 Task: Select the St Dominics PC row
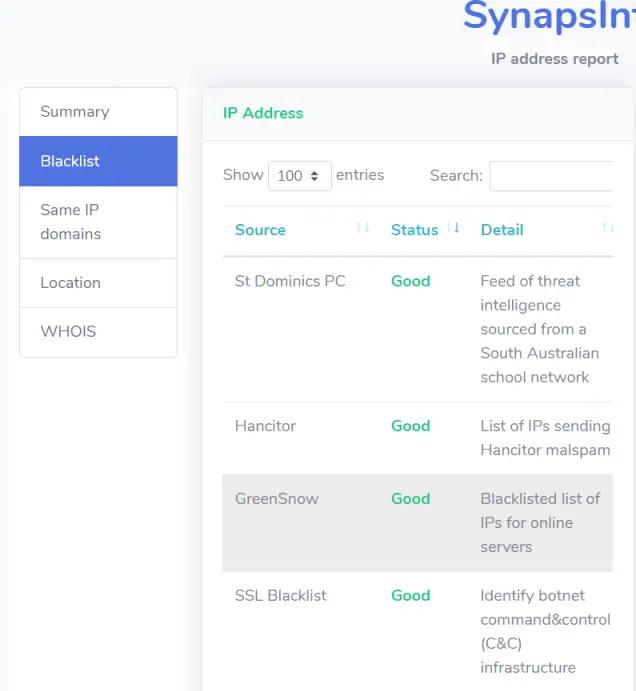(290, 281)
